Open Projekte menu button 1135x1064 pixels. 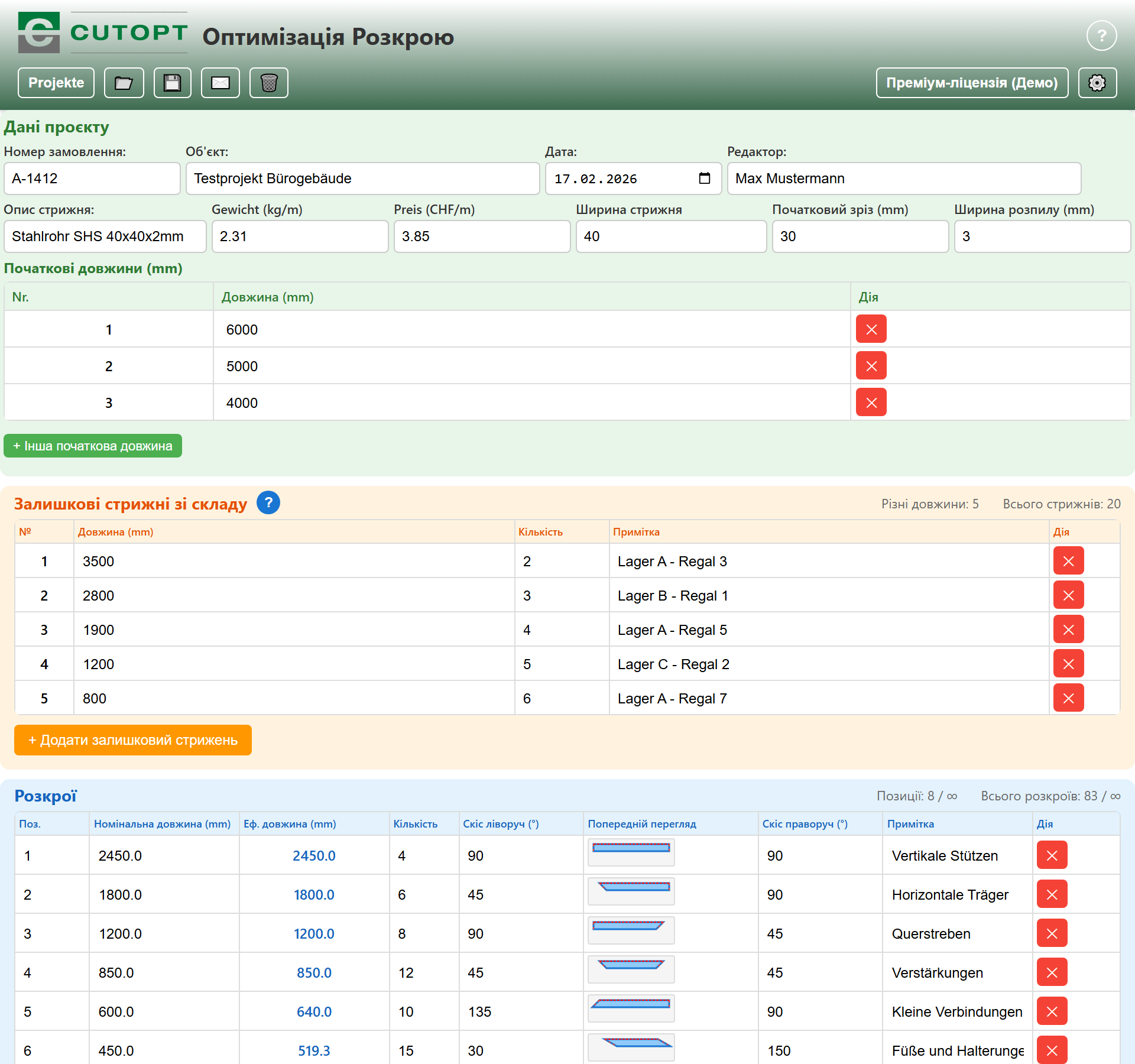(56, 83)
